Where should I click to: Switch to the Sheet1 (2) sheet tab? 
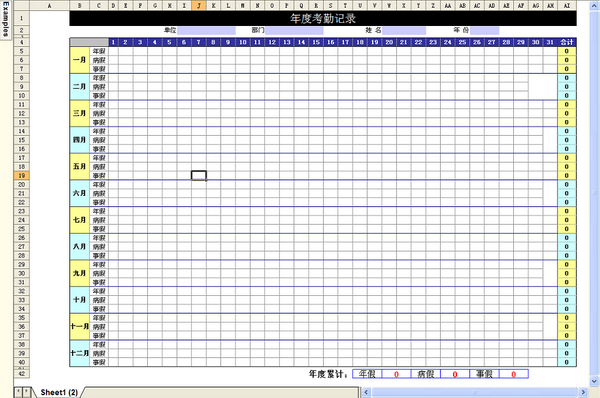(x=59, y=392)
